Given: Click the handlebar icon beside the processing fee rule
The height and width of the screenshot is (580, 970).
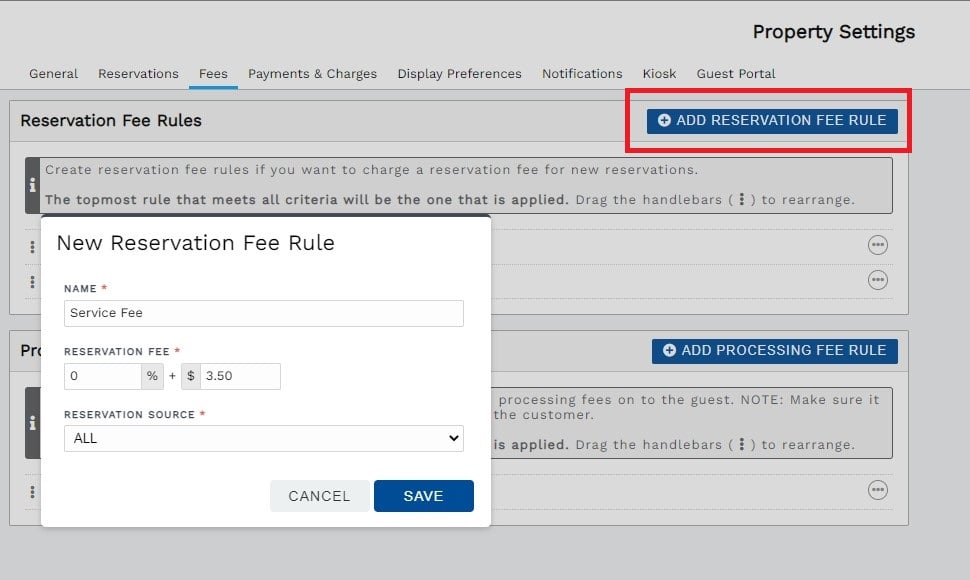Looking at the screenshot, I should tap(33, 490).
